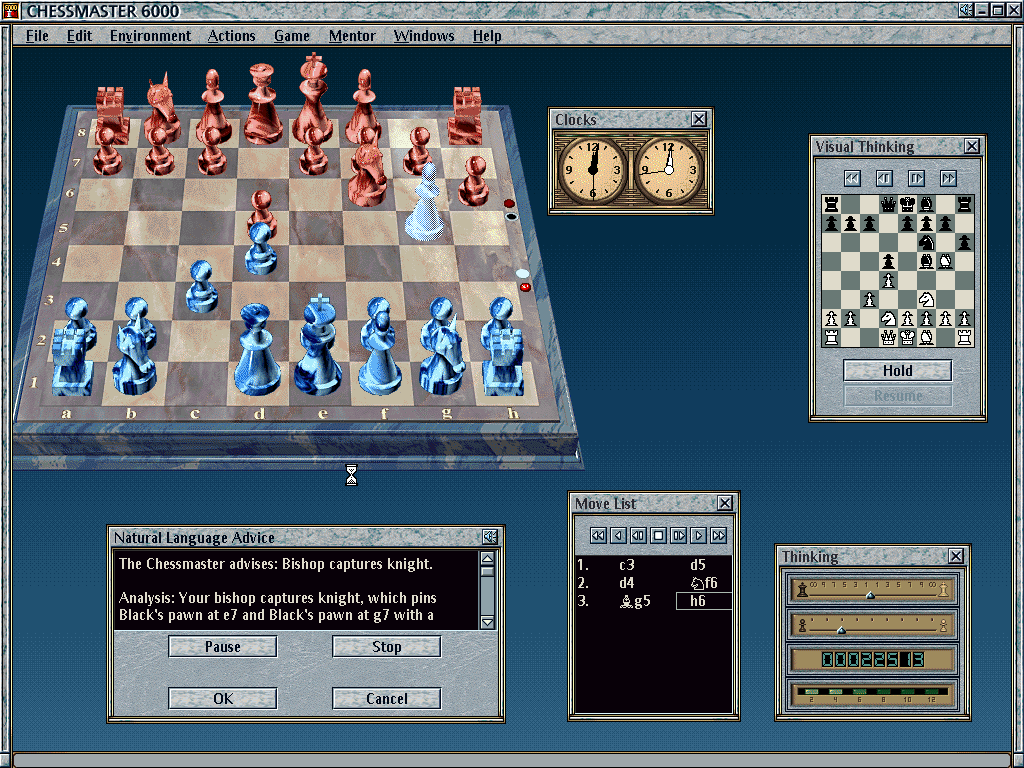Close the Clocks window
This screenshot has height=768, width=1024.
(x=699, y=119)
